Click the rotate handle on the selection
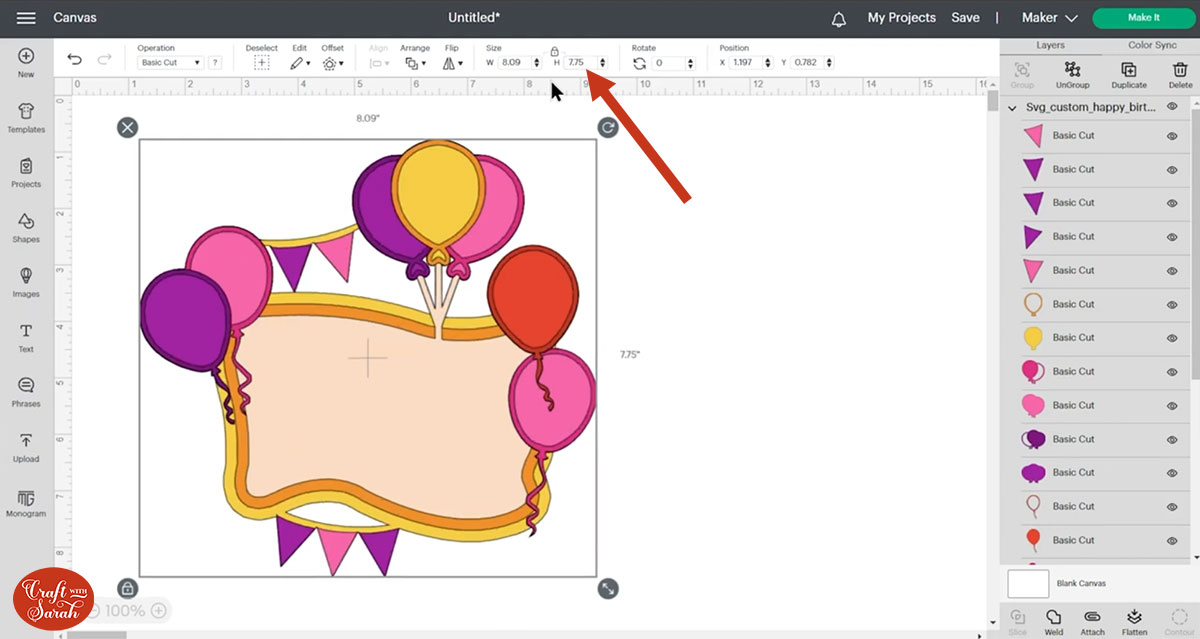1200x639 pixels. [x=607, y=128]
